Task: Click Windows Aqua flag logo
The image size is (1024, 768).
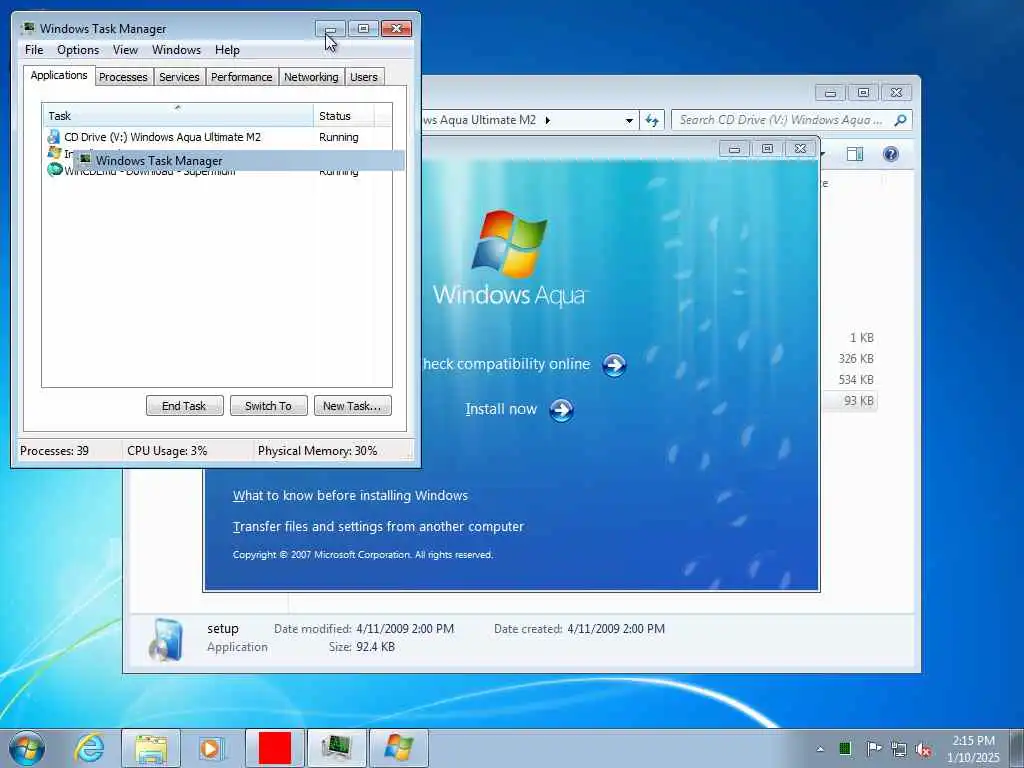Action: [x=509, y=244]
